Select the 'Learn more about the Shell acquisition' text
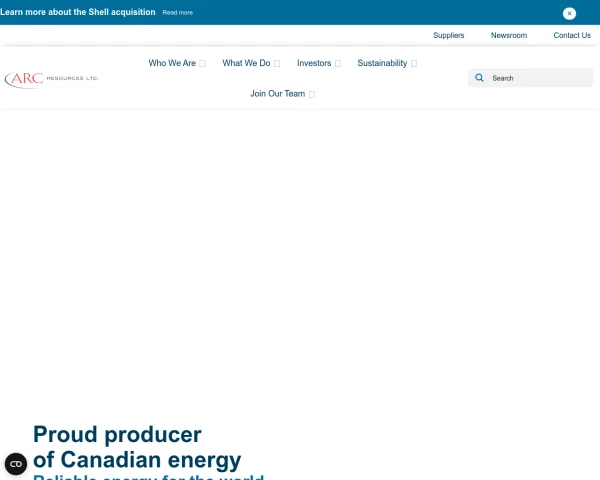Screen dimensions: 600x480 pyautogui.click(x=78, y=12)
